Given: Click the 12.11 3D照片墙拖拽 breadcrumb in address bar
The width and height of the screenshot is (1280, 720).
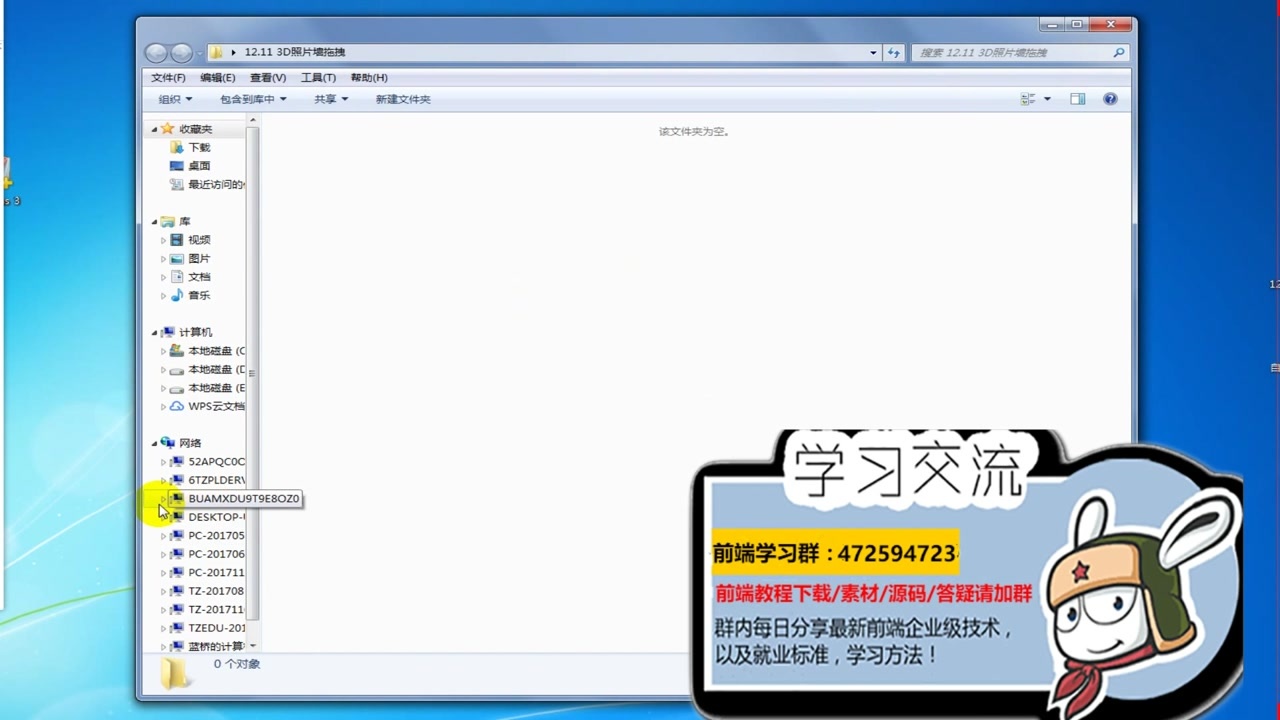Looking at the screenshot, I should tap(295, 52).
